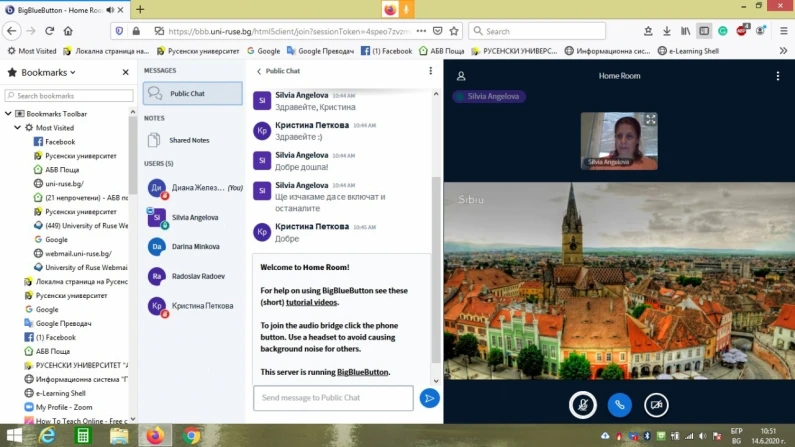Open My Profile - Zoom bookmark
The width and height of the screenshot is (795, 447).
click(x=64, y=407)
